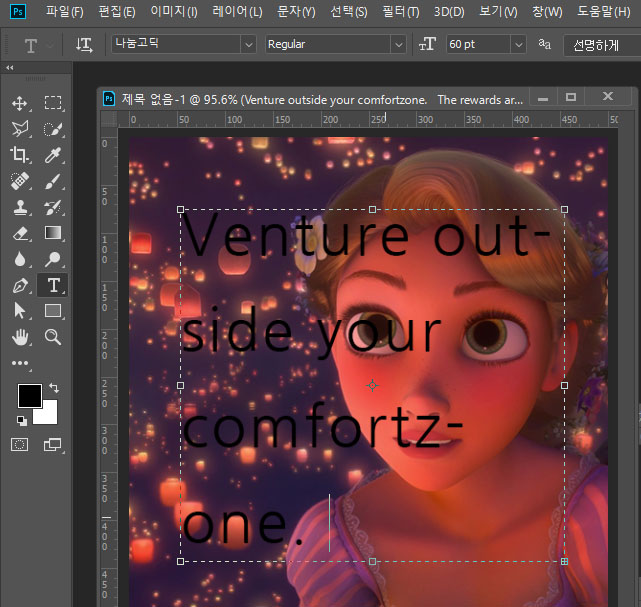The image size is (641, 607).
Task: Open the 문자(Y) menu
Action: coord(296,11)
